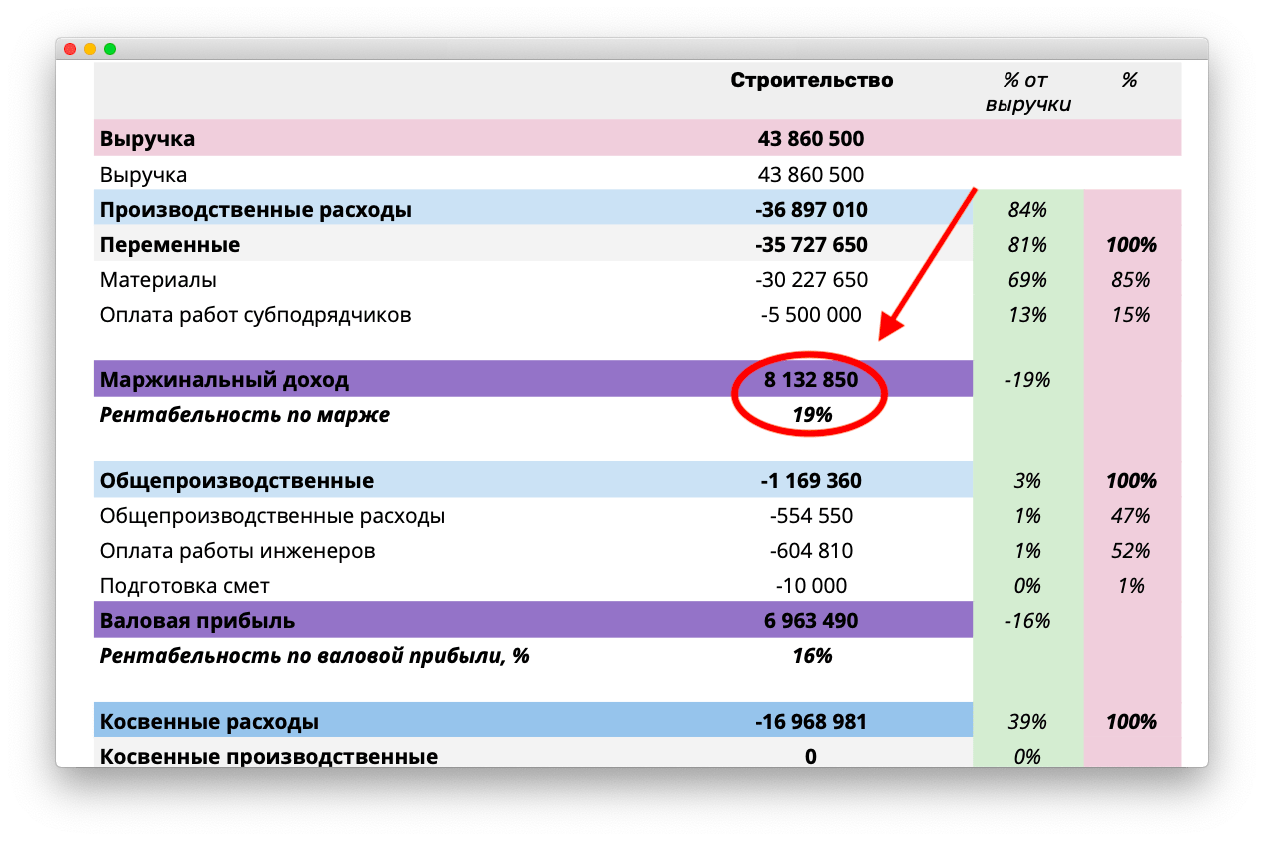This screenshot has height=841, width=1264.
Task: Click the 85% share cell for Материалы
Action: point(1131,280)
